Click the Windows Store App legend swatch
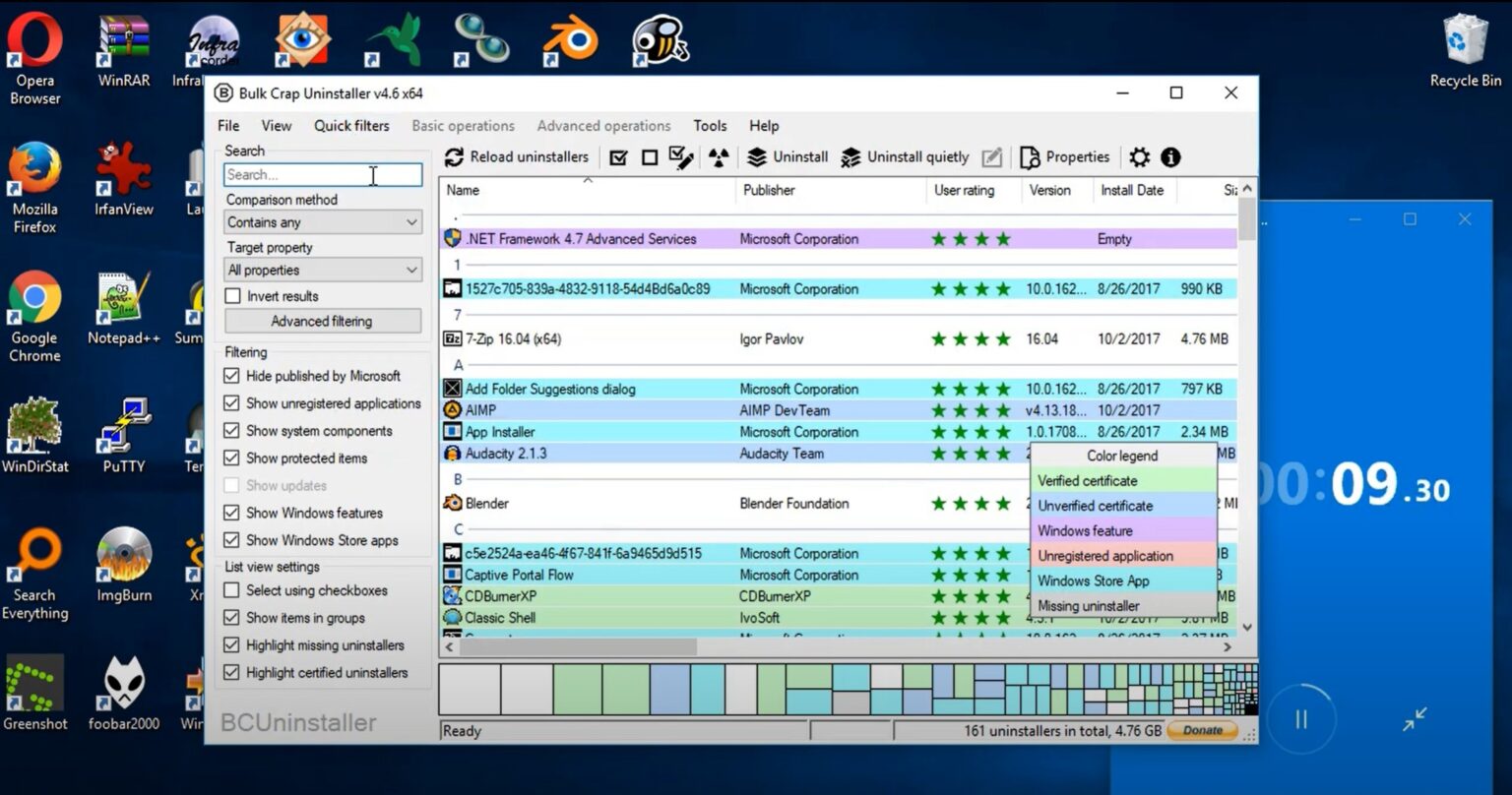 [1123, 581]
